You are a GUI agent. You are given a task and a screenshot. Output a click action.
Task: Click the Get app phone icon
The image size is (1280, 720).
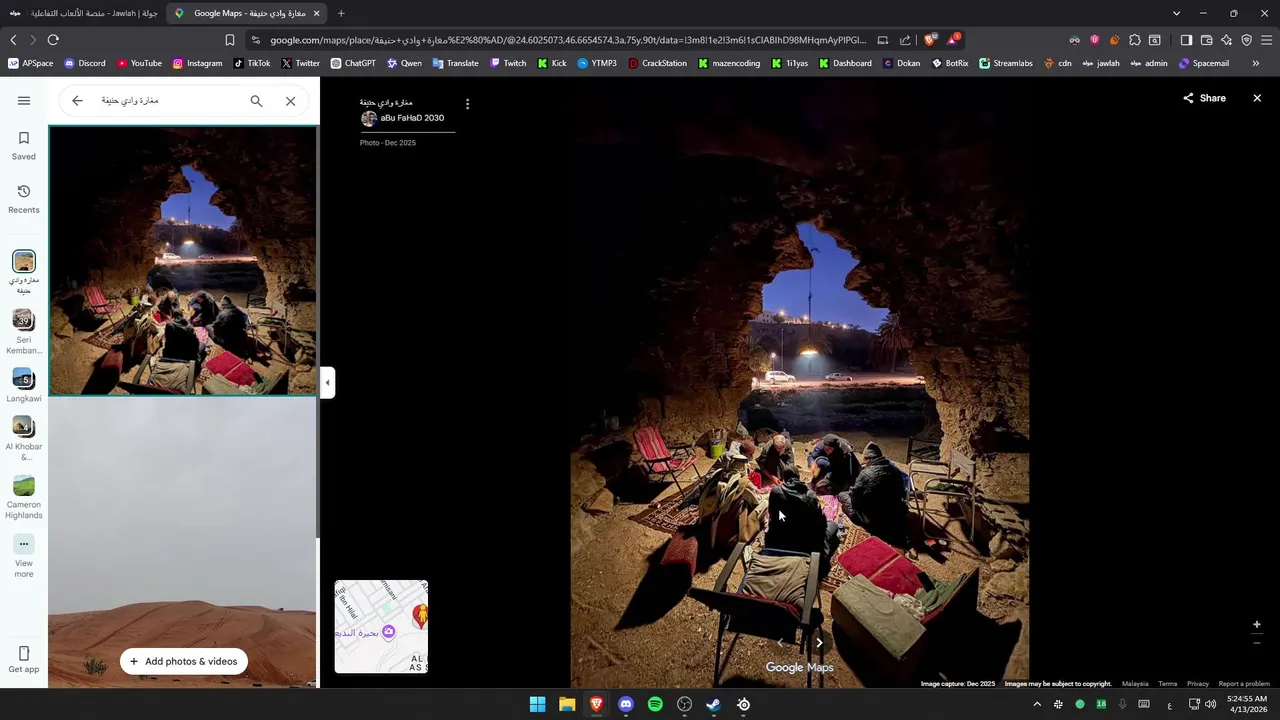[24, 653]
